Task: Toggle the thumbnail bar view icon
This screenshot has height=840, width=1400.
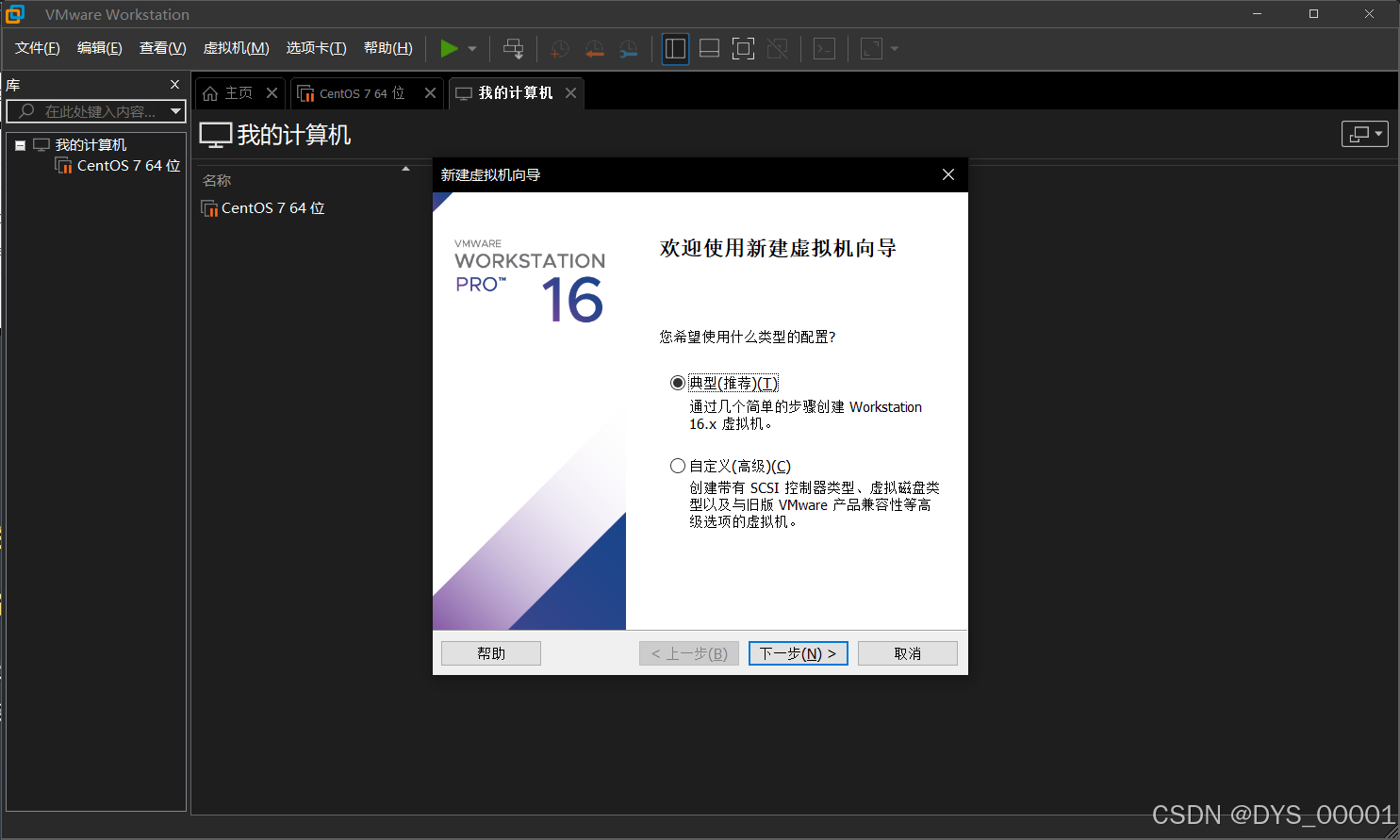Action: click(710, 49)
